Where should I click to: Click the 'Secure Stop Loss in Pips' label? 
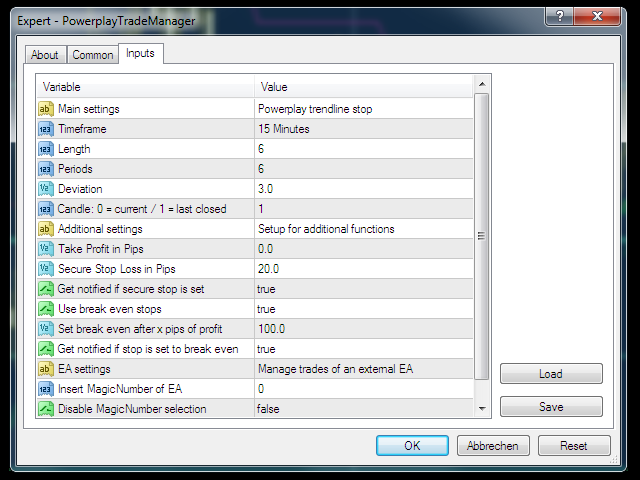[117, 269]
